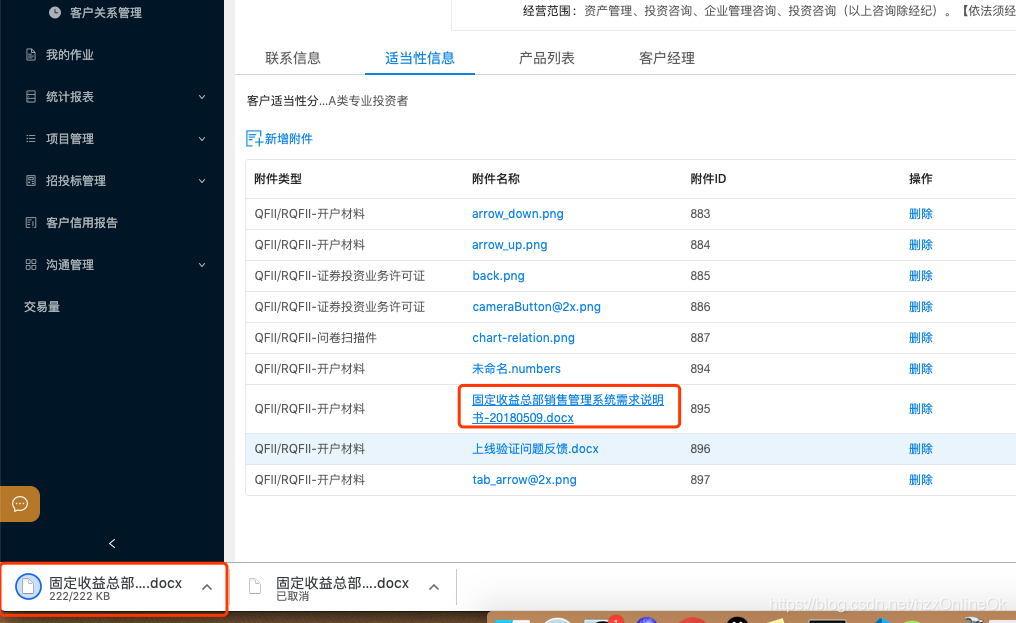Open options chevron for 已取消 download
This screenshot has width=1016, height=623.
434,587
